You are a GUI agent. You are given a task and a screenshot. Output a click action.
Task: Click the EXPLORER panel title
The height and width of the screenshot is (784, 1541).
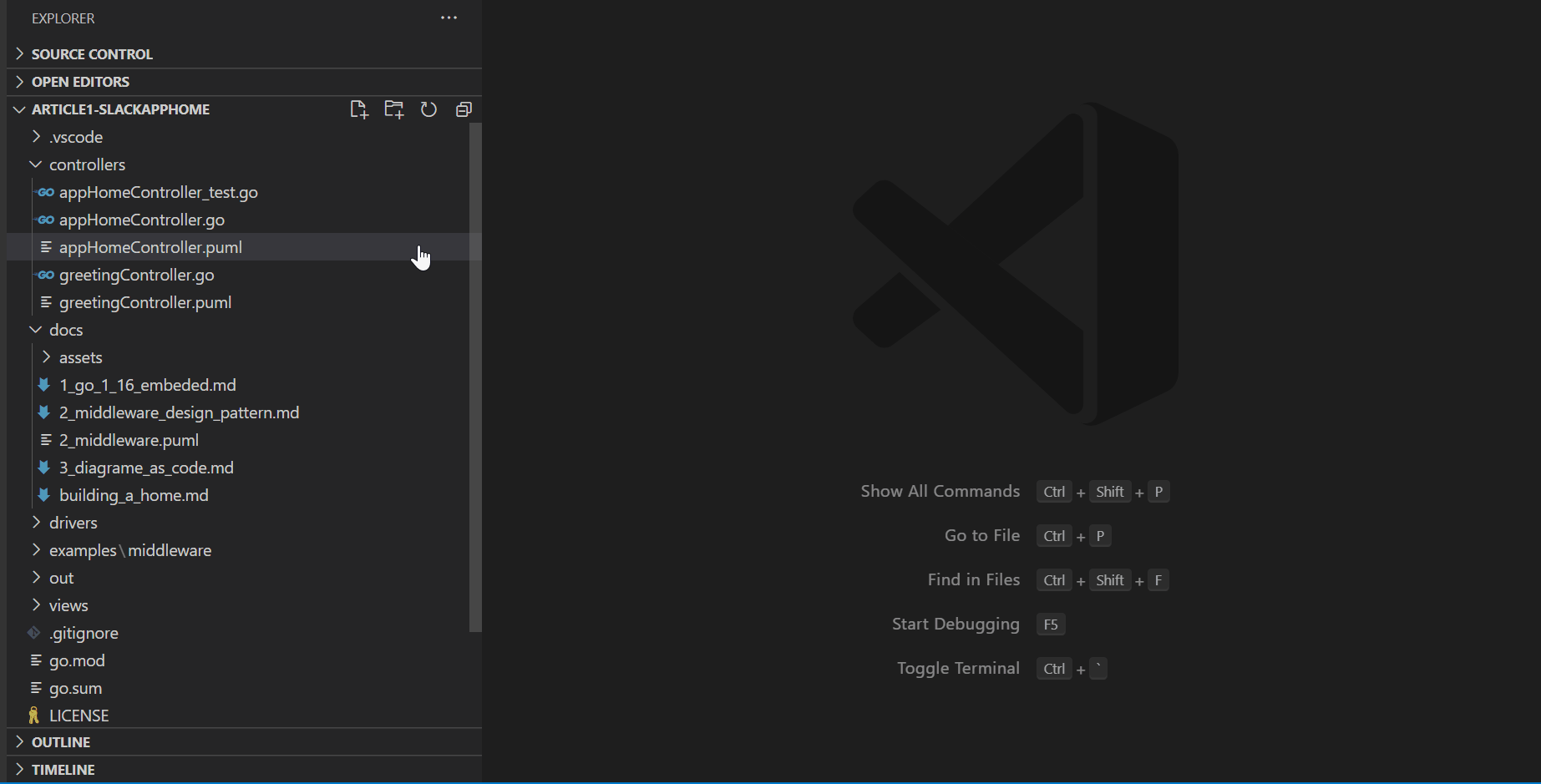63,18
